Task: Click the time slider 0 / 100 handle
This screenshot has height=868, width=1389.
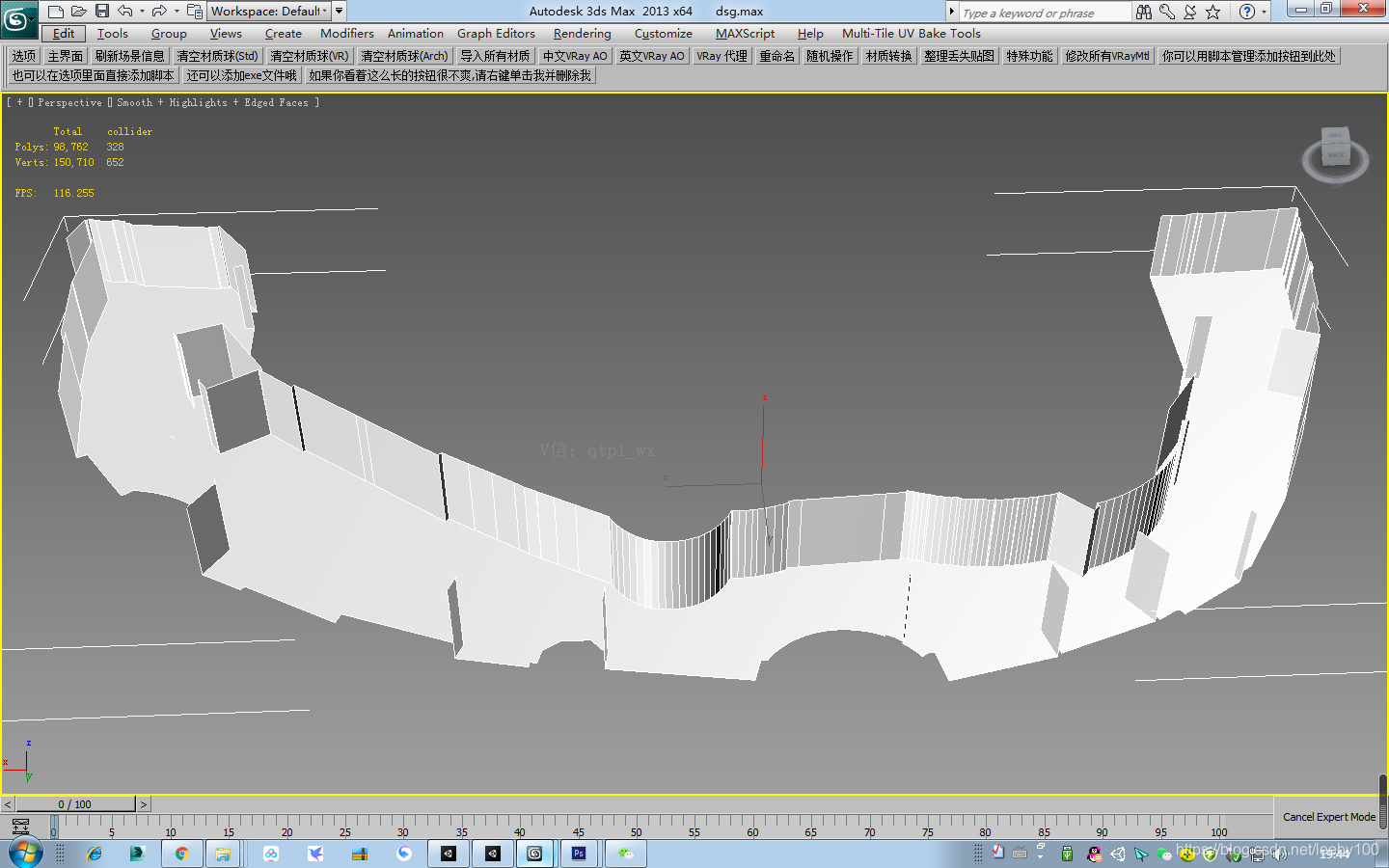Action: coord(75,804)
